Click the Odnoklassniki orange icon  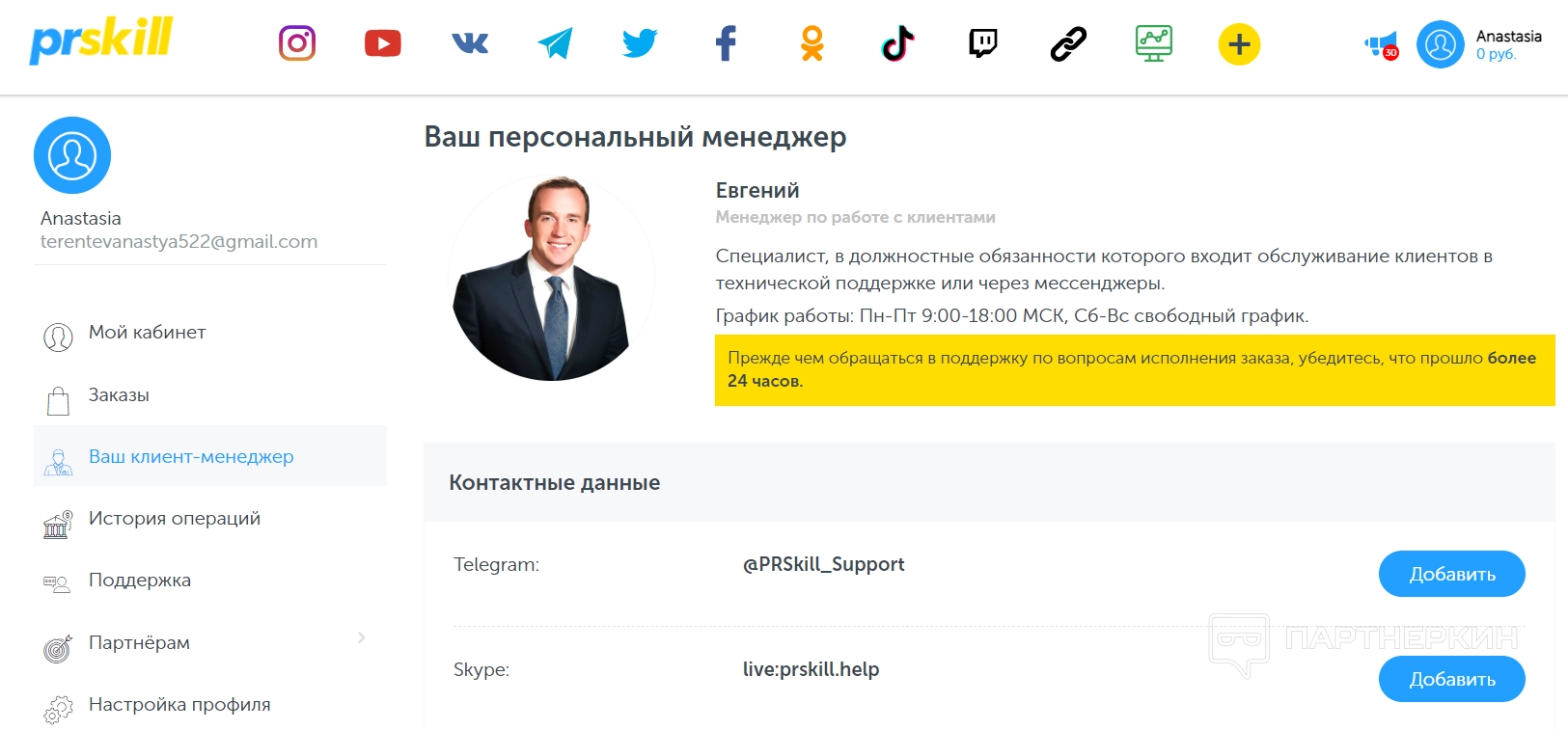pos(812,43)
